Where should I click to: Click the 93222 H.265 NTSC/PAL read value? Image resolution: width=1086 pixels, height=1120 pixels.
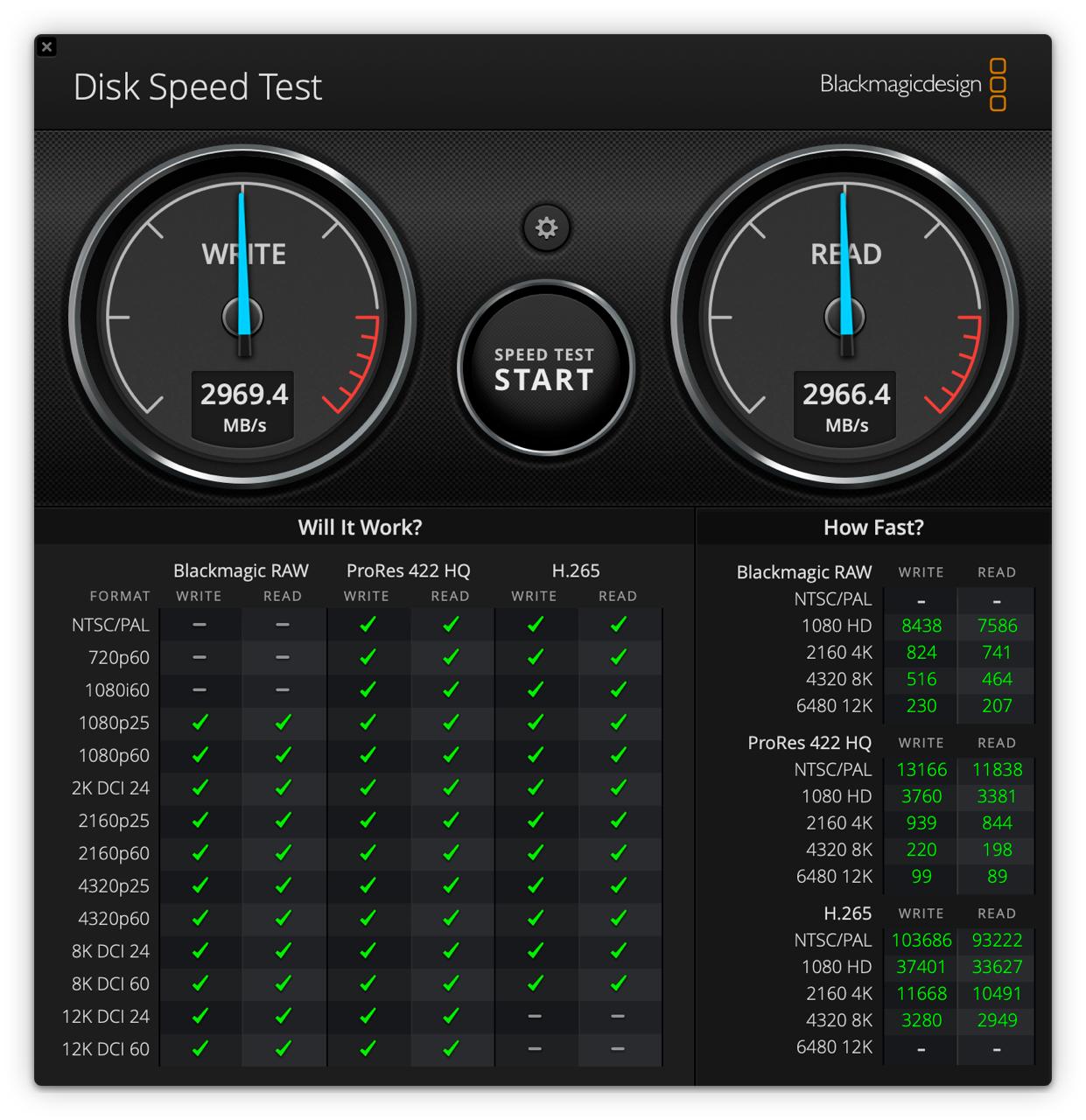pos(997,940)
